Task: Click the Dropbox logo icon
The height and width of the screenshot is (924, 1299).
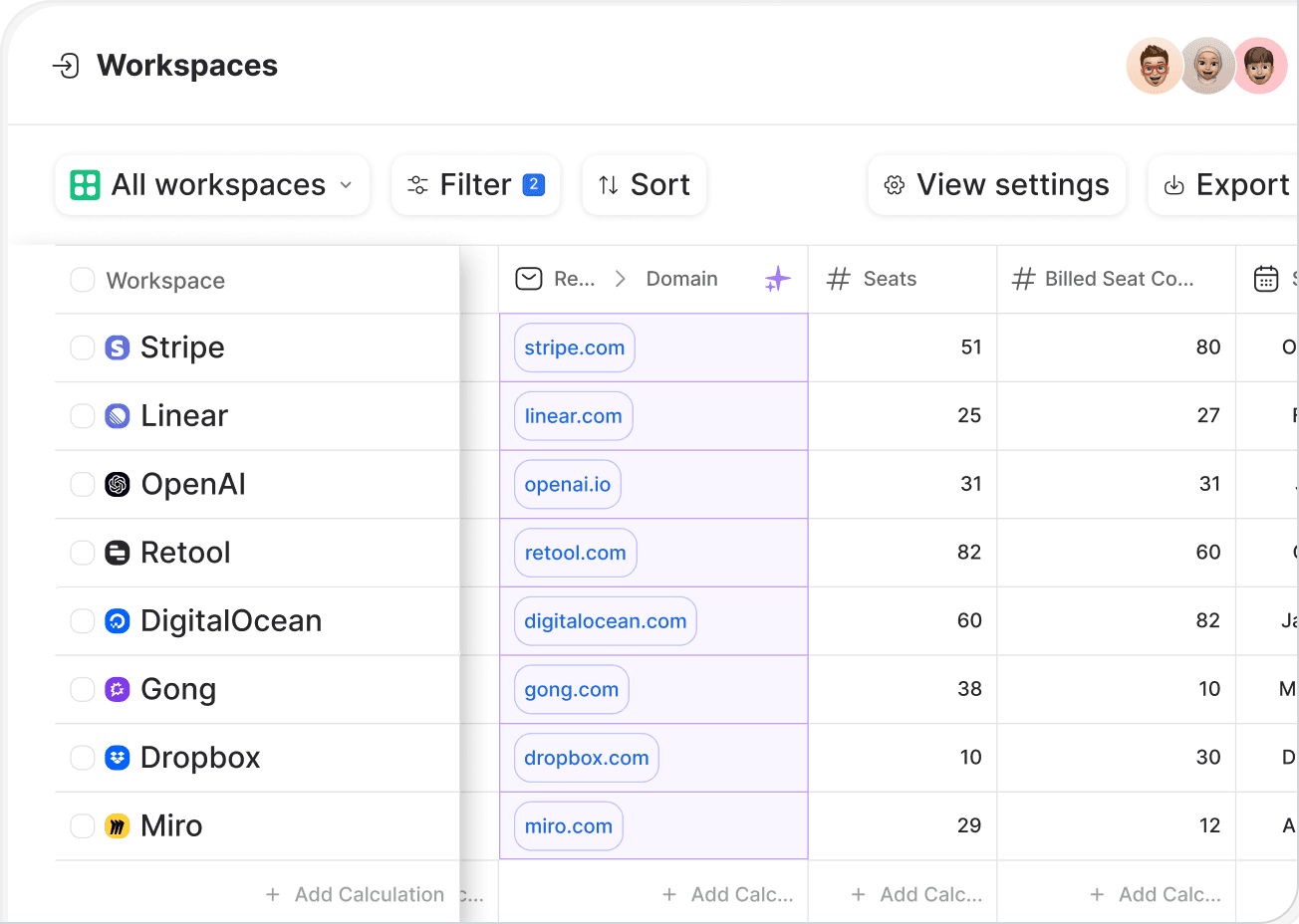Action: pyautogui.click(x=118, y=758)
